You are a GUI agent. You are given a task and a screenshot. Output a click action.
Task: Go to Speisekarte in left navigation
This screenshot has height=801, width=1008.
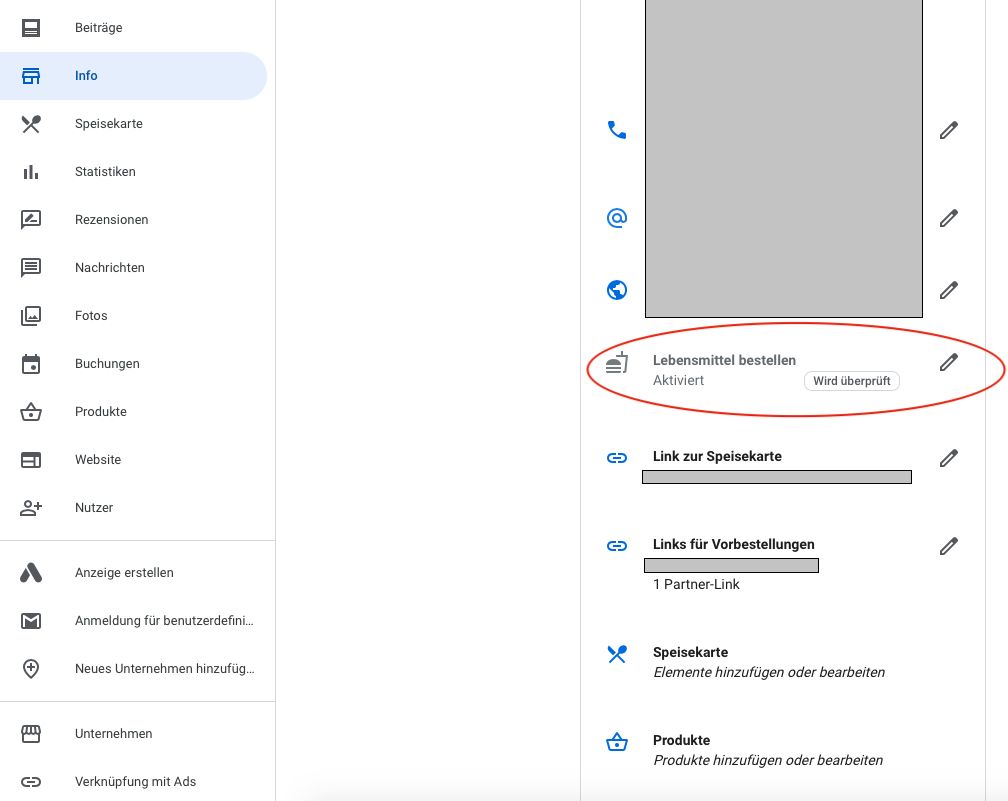click(108, 124)
